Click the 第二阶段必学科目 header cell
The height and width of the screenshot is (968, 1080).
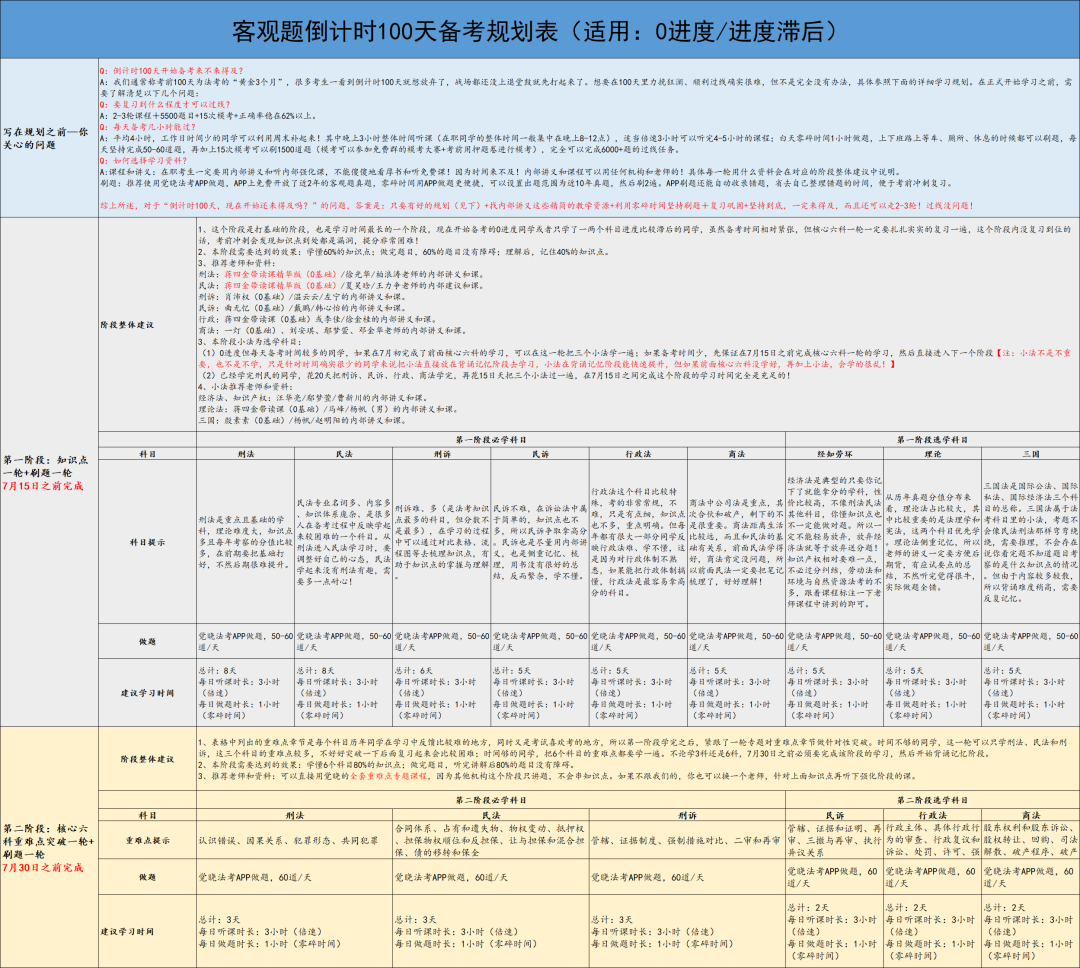click(490, 800)
